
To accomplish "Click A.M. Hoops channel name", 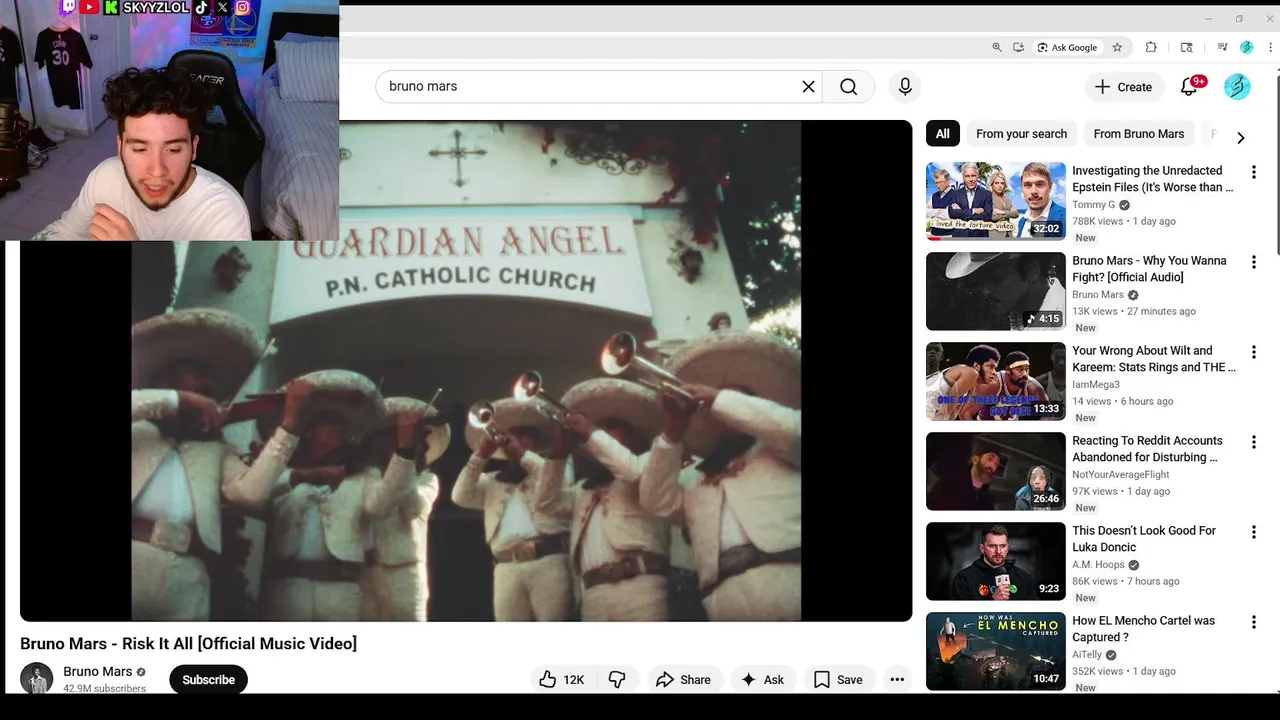I will pyautogui.click(x=1098, y=565).
